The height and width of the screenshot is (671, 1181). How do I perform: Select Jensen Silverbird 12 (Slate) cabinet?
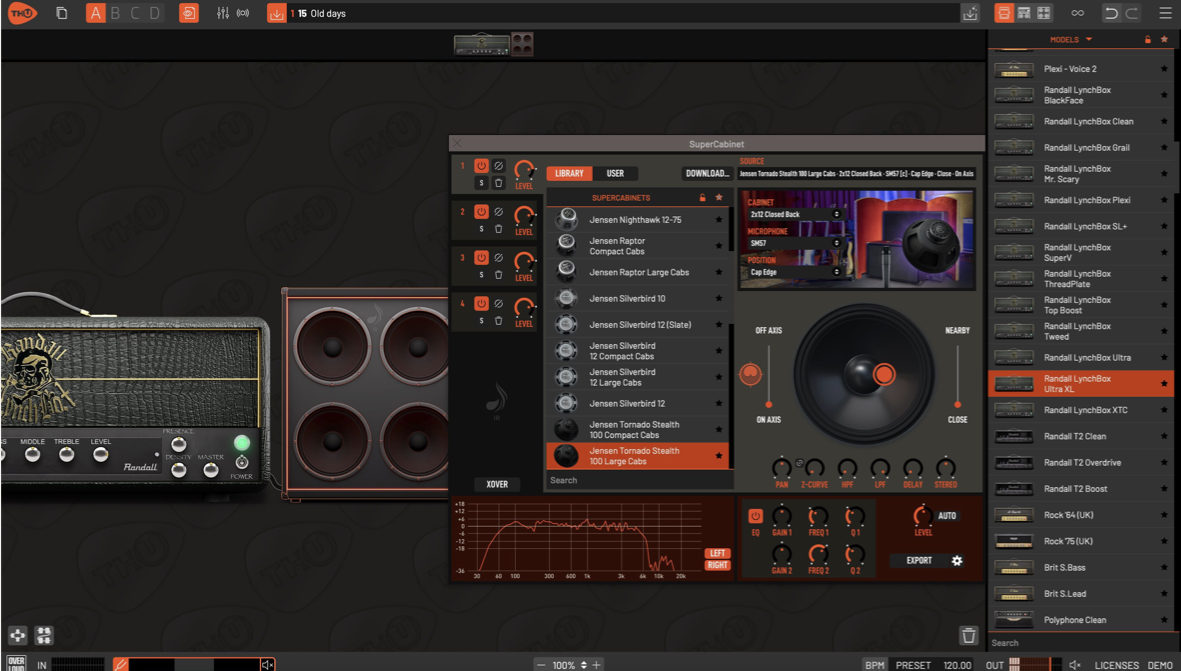coord(637,325)
